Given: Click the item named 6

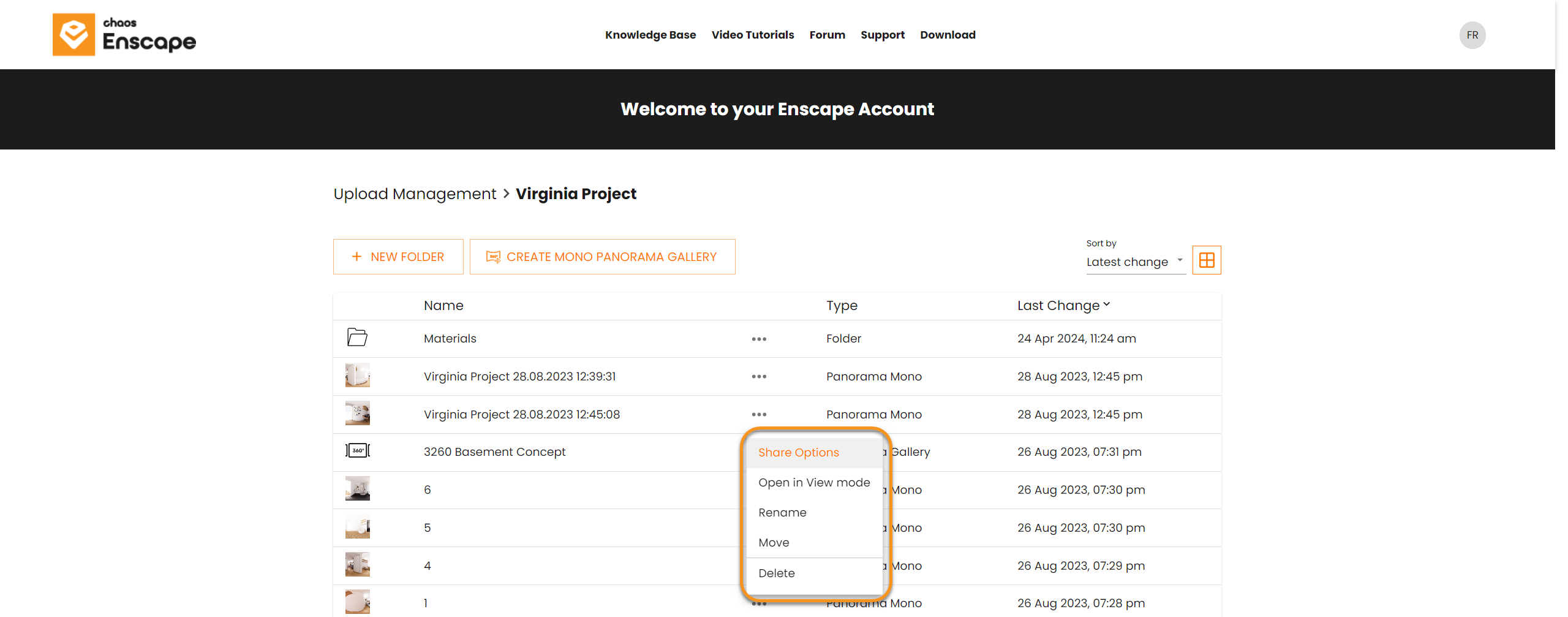Looking at the screenshot, I should click(x=427, y=490).
